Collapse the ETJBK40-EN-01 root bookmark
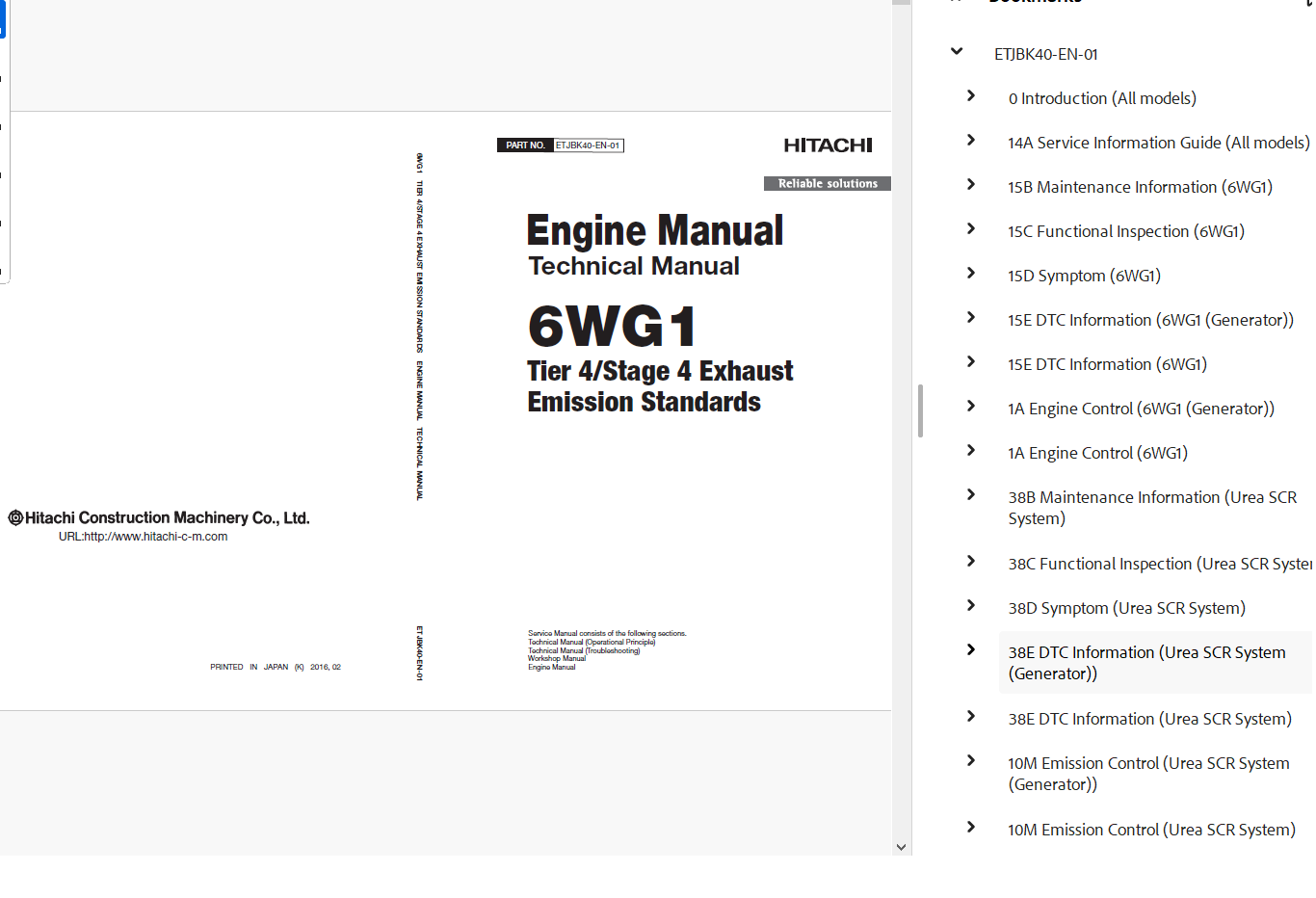1316x898 pixels. click(x=957, y=52)
